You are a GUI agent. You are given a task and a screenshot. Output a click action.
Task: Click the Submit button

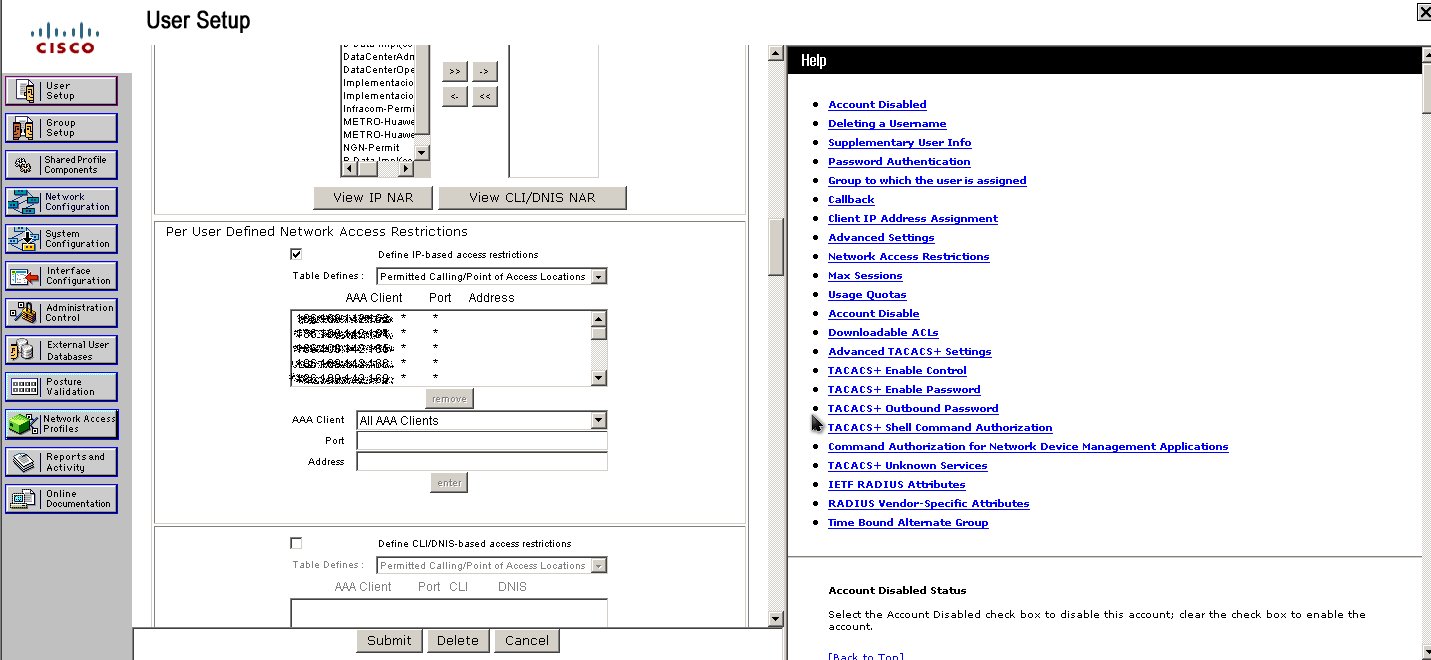(389, 641)
